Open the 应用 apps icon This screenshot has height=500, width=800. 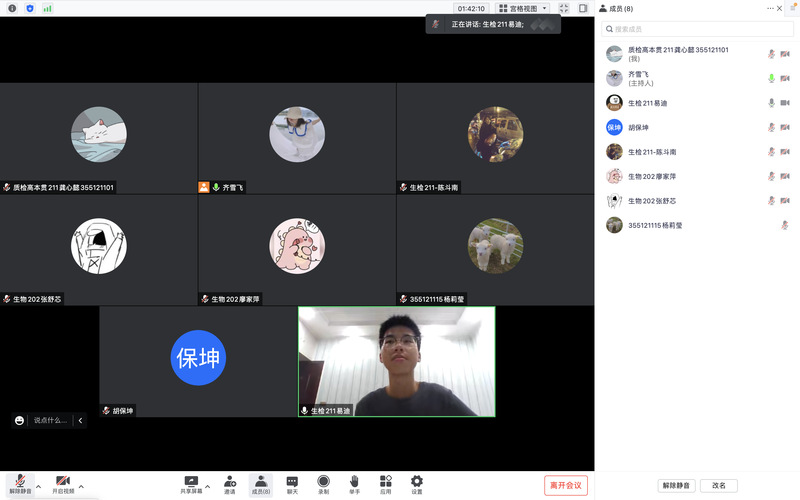pyautogui.click(x=386, y=482)
